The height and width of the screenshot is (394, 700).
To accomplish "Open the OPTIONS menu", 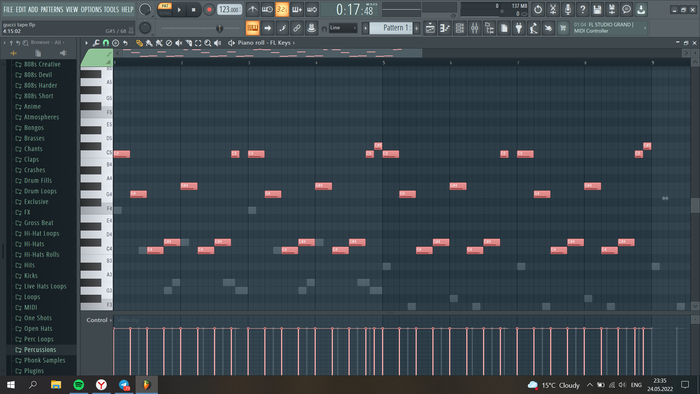I will (91, 9).
